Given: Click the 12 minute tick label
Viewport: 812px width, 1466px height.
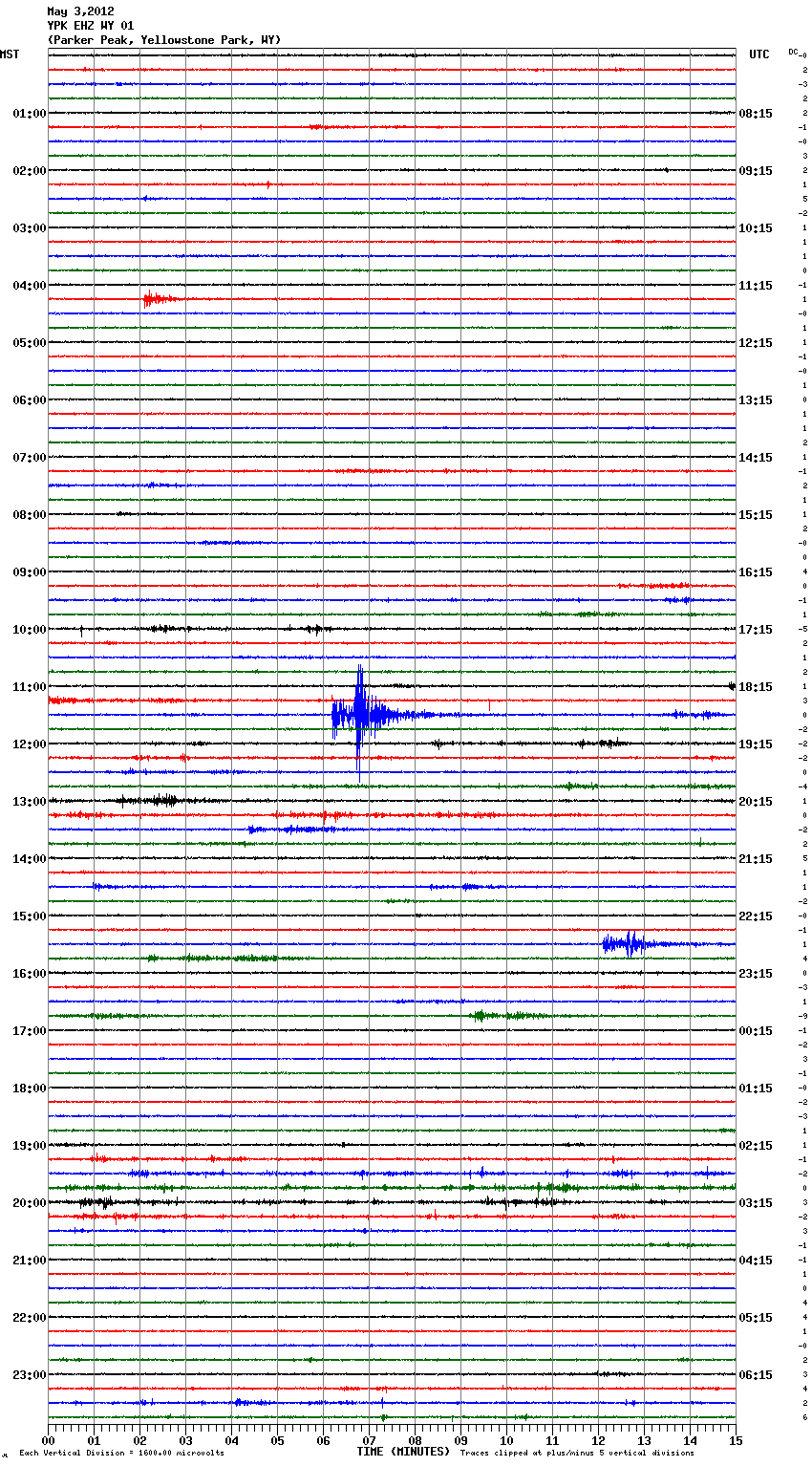Looking at the screenshot, I should click(x=598, y=1440).
